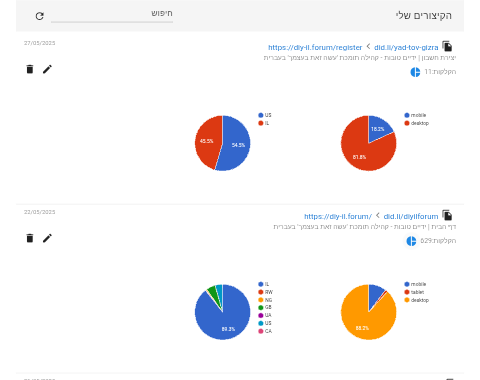480x380 pixels.
Task: Open the https://diy-il.forum/register link
Action: click(x=315, y=47)
